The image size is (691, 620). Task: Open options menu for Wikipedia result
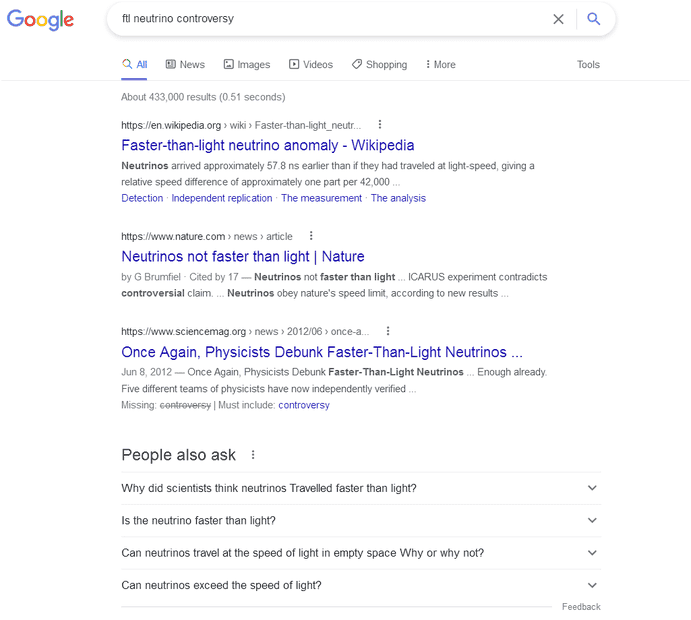tap(380, 125)
